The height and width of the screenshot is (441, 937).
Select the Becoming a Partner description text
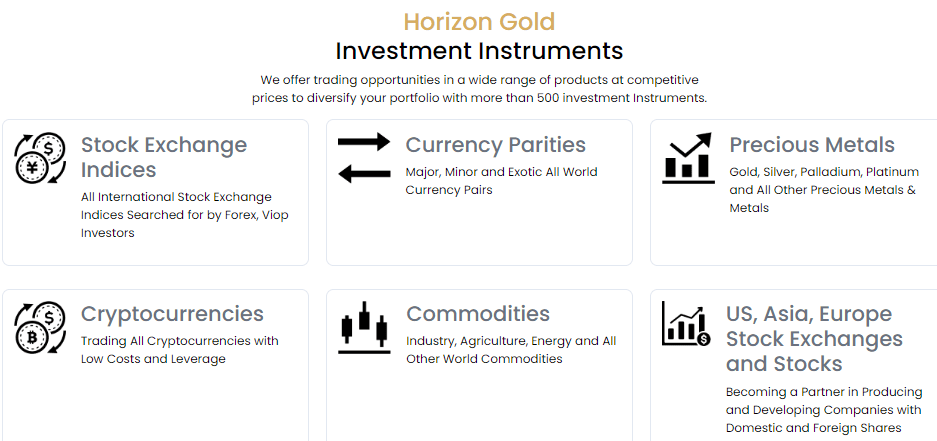click(824, 410)
